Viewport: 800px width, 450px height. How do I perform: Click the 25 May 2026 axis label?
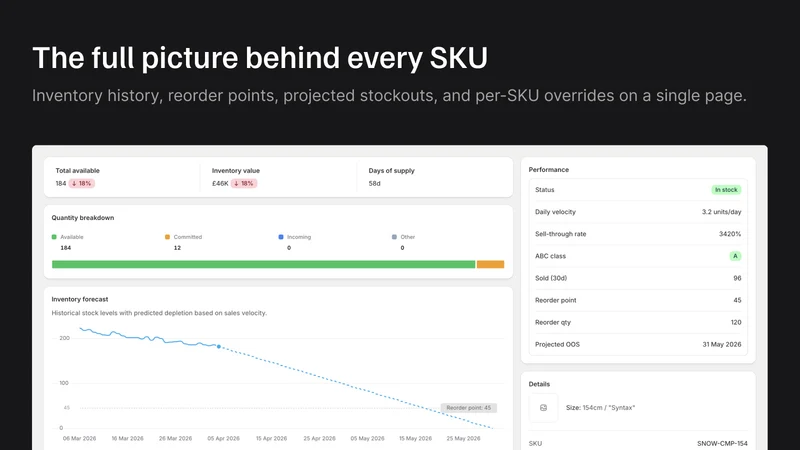463,438
